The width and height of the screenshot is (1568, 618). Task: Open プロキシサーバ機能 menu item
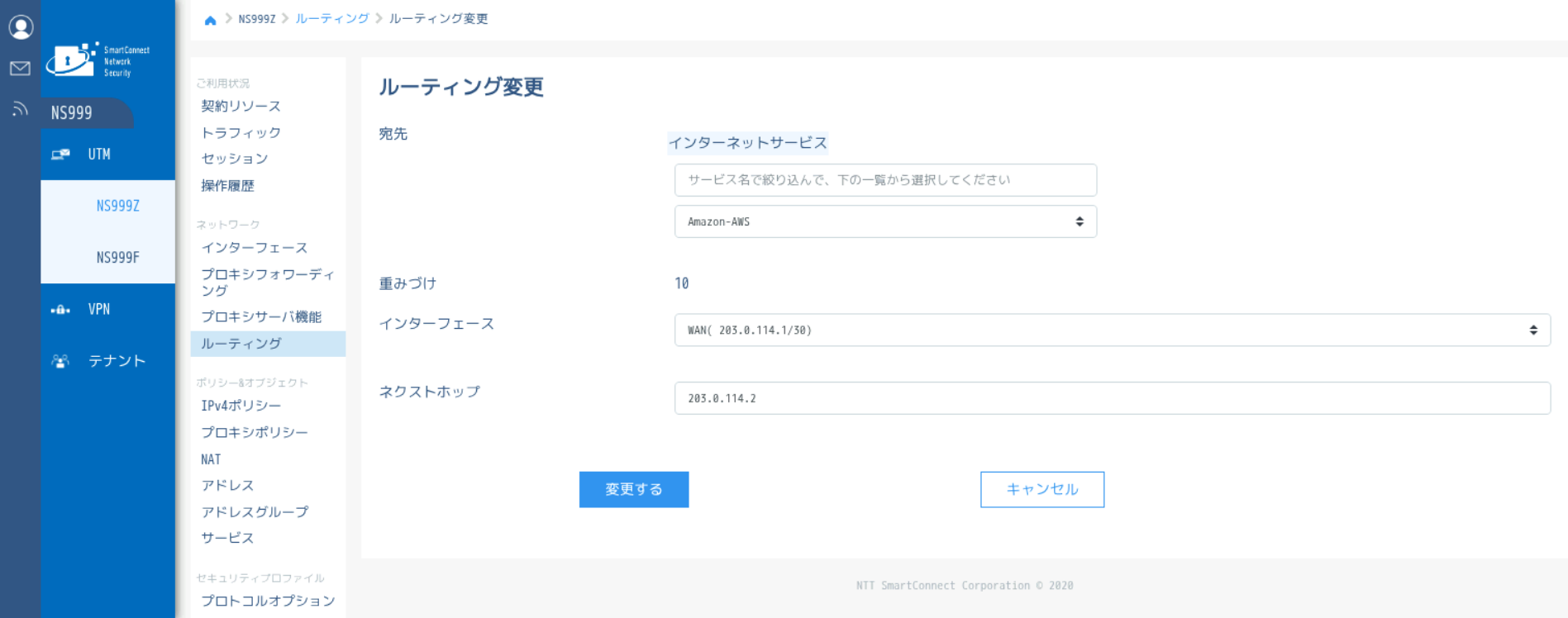coord(261,316)
